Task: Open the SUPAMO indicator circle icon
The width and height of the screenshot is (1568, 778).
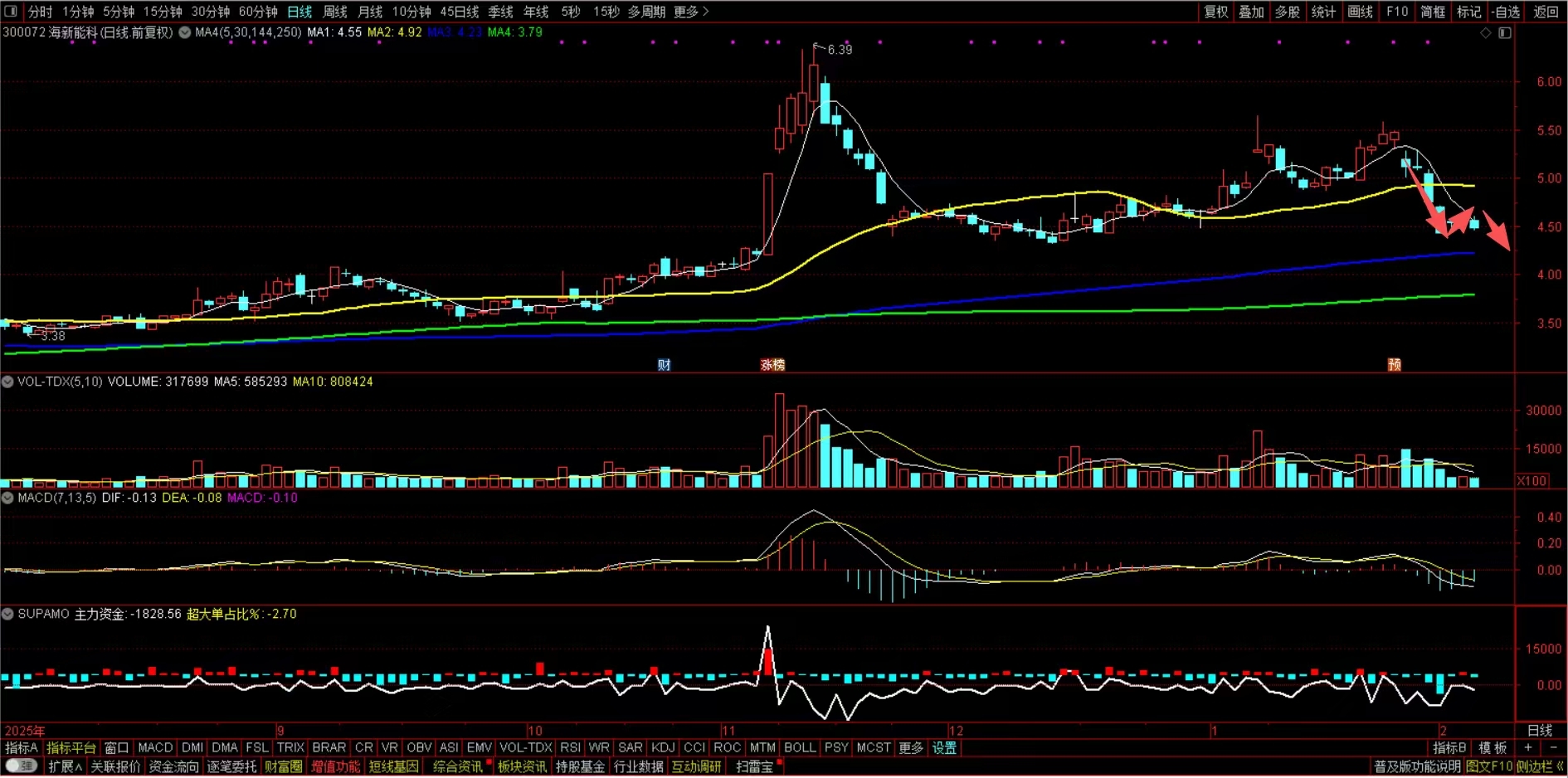Action: click(8, 614)
